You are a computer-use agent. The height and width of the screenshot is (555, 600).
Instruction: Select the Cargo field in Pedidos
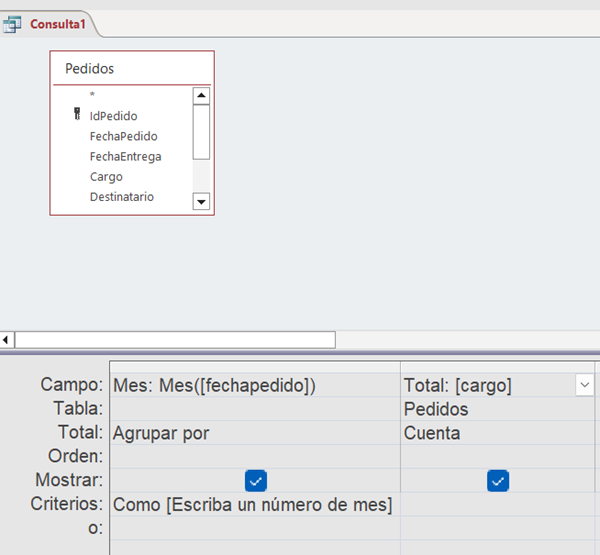click(x=106, y=177)
